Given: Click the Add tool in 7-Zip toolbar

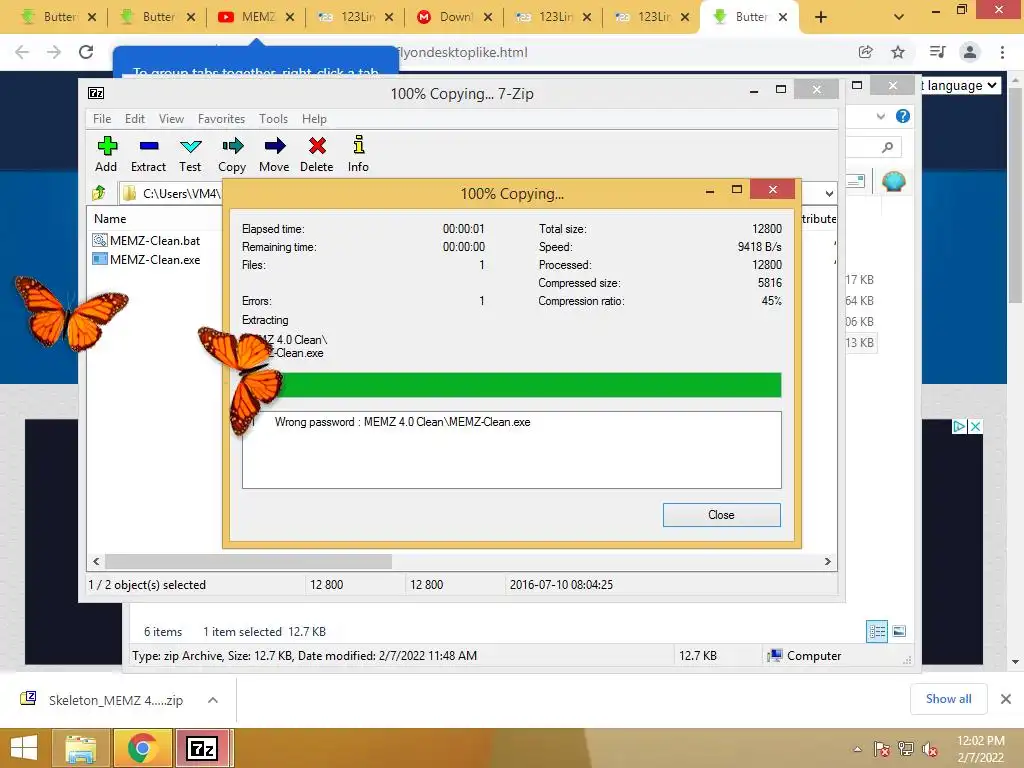Looking at the screenshot, I should 106,154.
